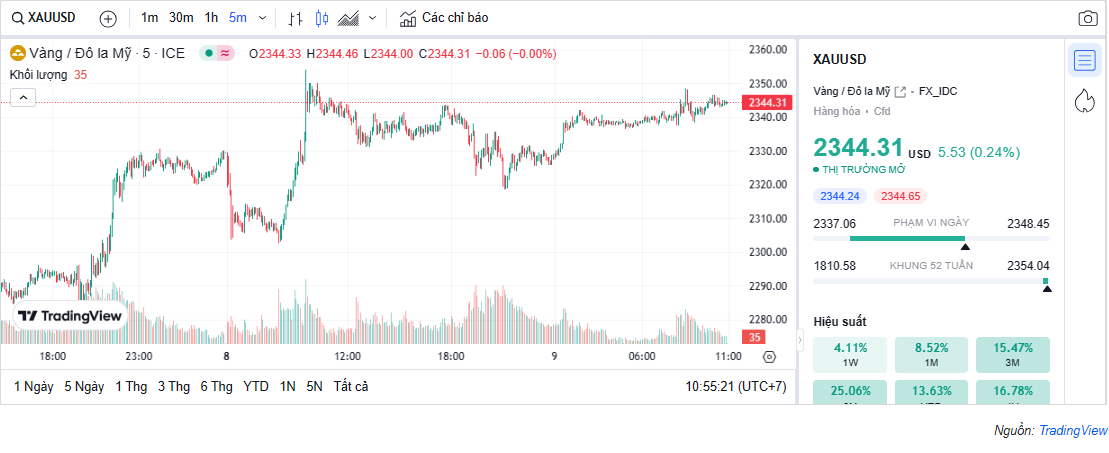Open the TradingView source link
The width and height of the screenshot is (1109, 453).
pyautogui.click(x=1073, y=430)
